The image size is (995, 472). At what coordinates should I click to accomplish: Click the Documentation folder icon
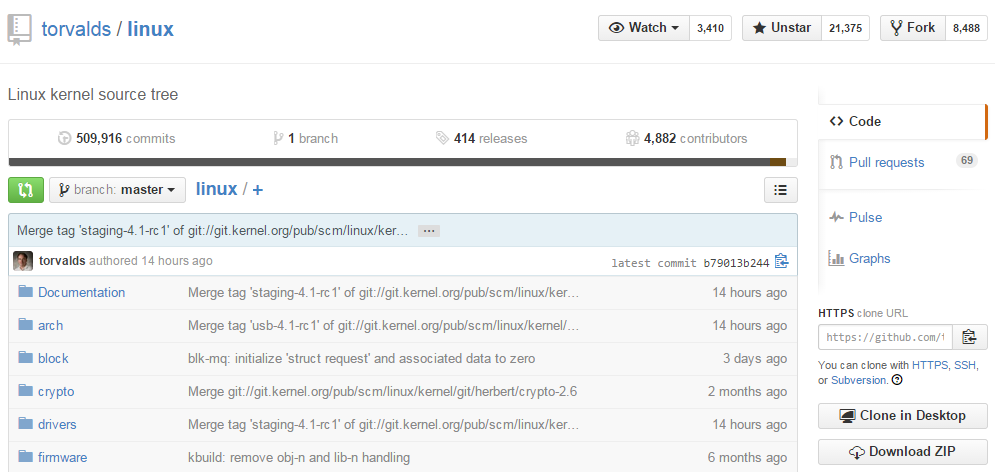point(25,292)
